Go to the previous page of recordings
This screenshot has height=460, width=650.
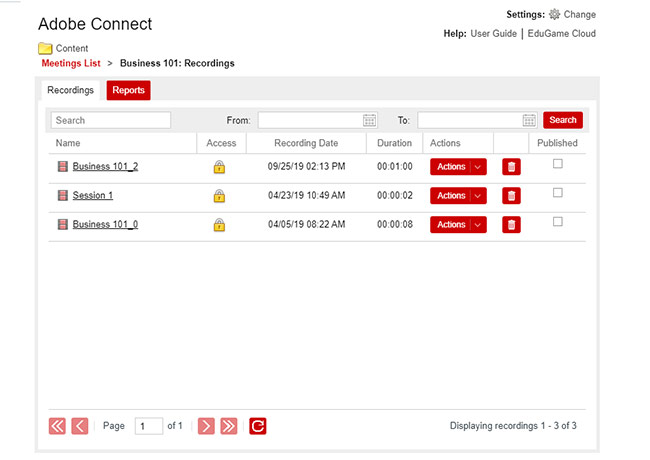(x=80, y=426)
